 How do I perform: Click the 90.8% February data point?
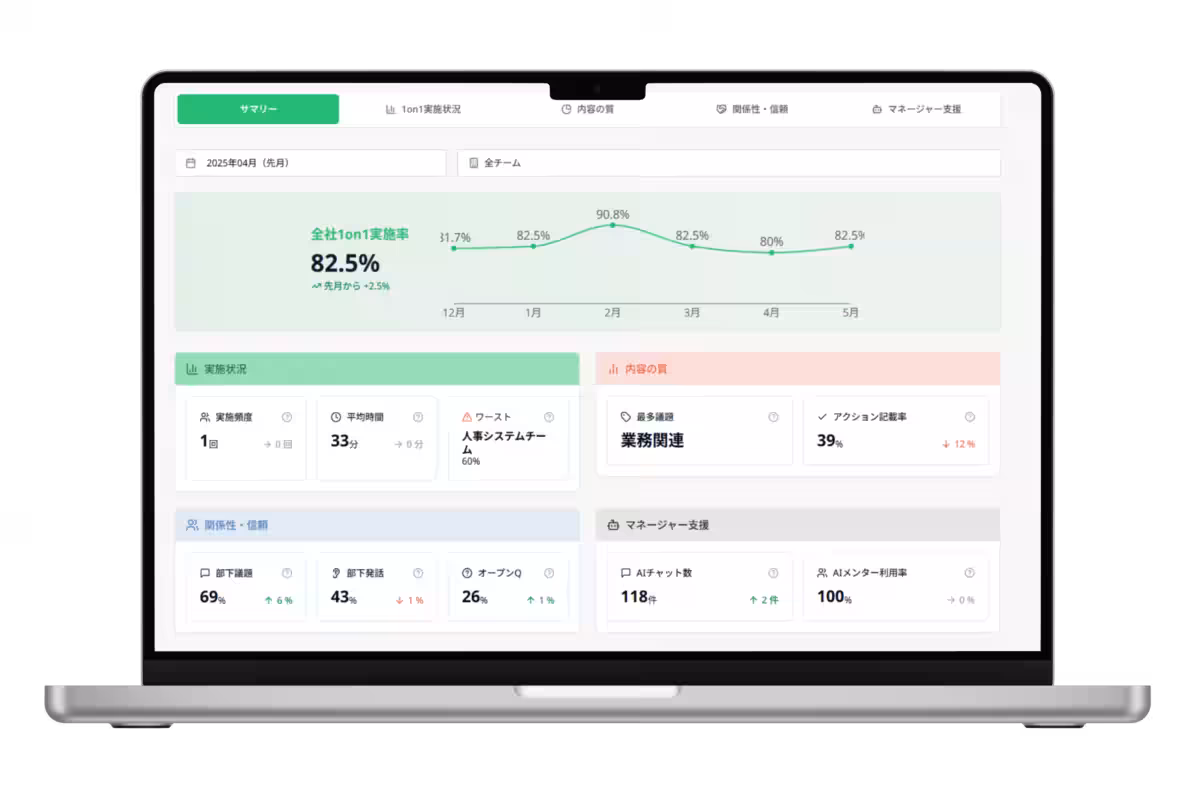(x=612, y=225)
